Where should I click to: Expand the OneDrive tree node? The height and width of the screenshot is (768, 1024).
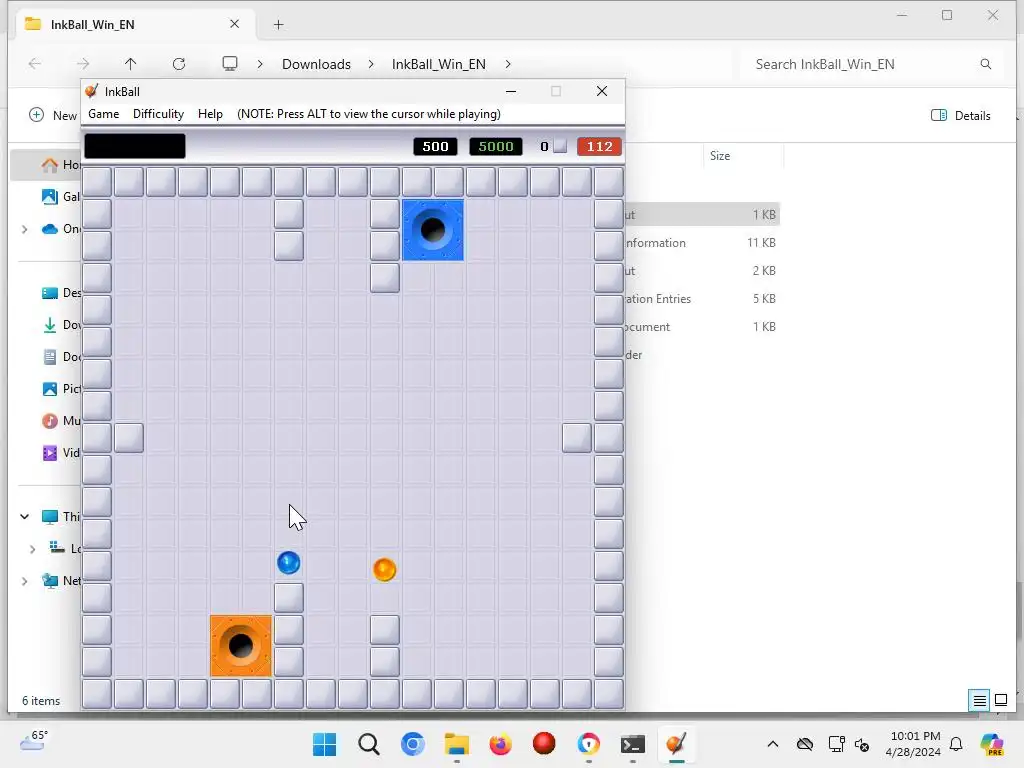click(25, 229)
